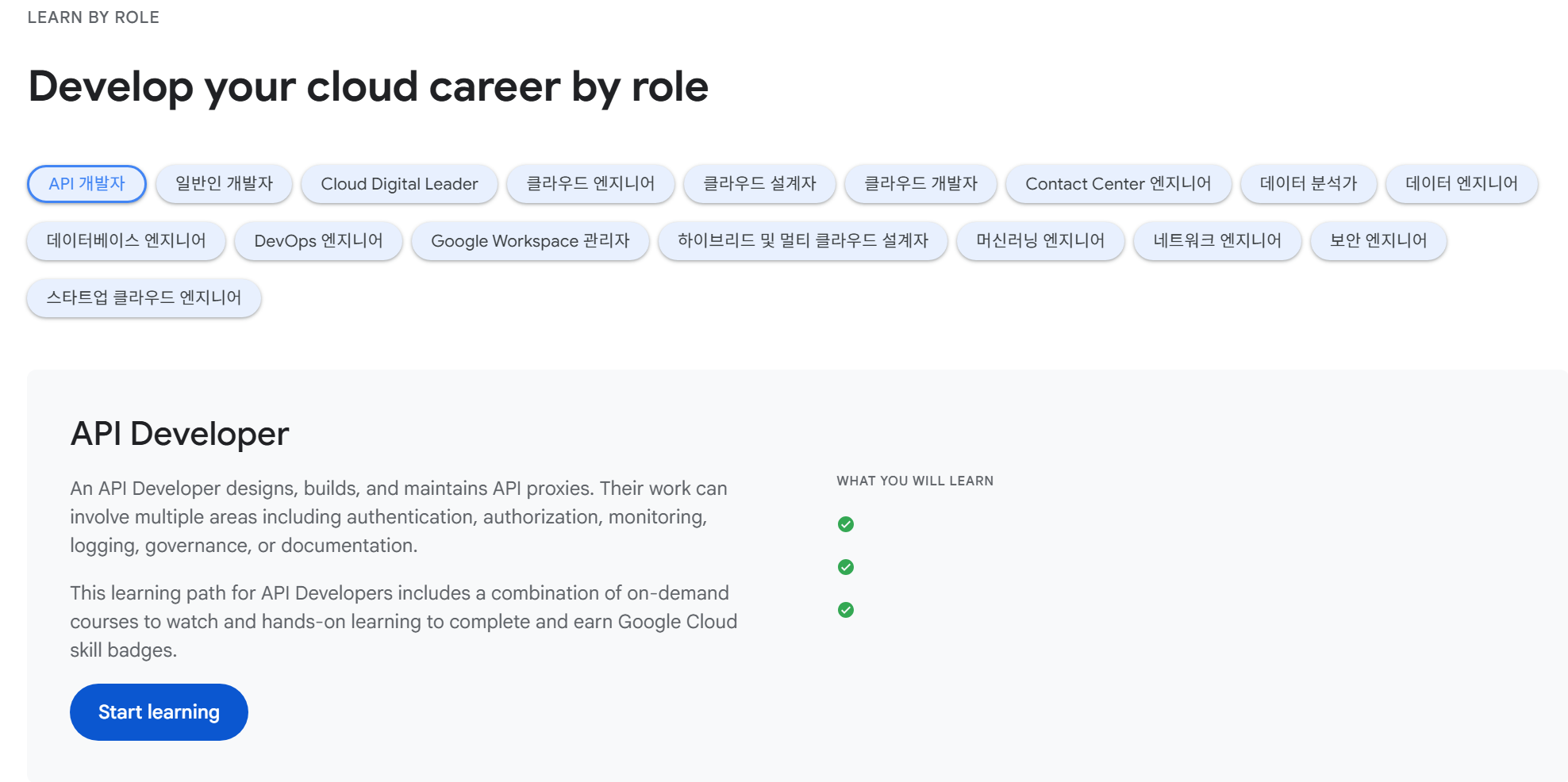Select the 데이터 엔지니어 chip
Image resolution: width=1568 pixels, height=782 pixels.
point(1462,184)
